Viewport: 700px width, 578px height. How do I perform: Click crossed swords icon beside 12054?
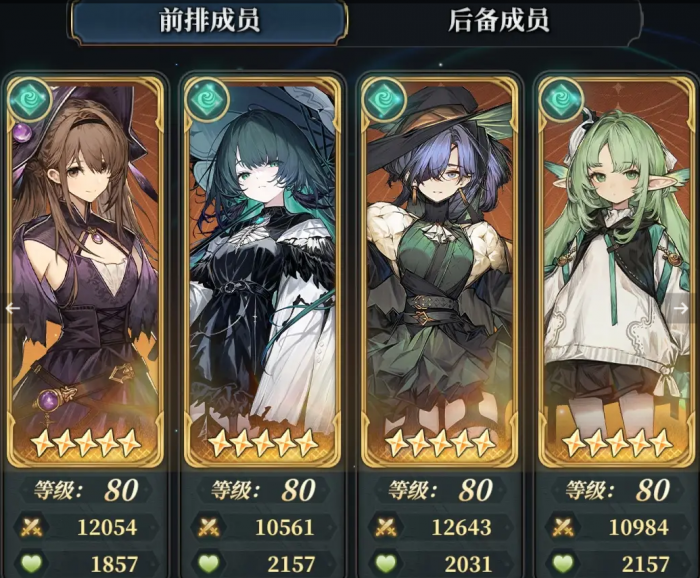31,527
